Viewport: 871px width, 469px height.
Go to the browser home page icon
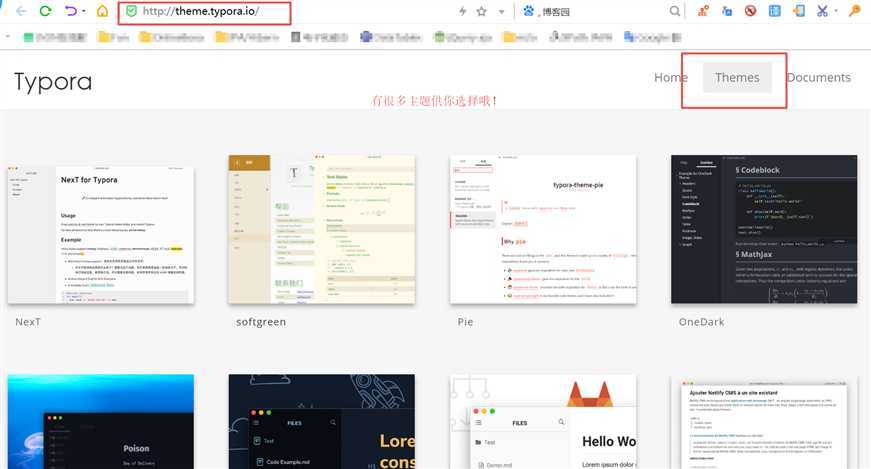coord(102,11)
